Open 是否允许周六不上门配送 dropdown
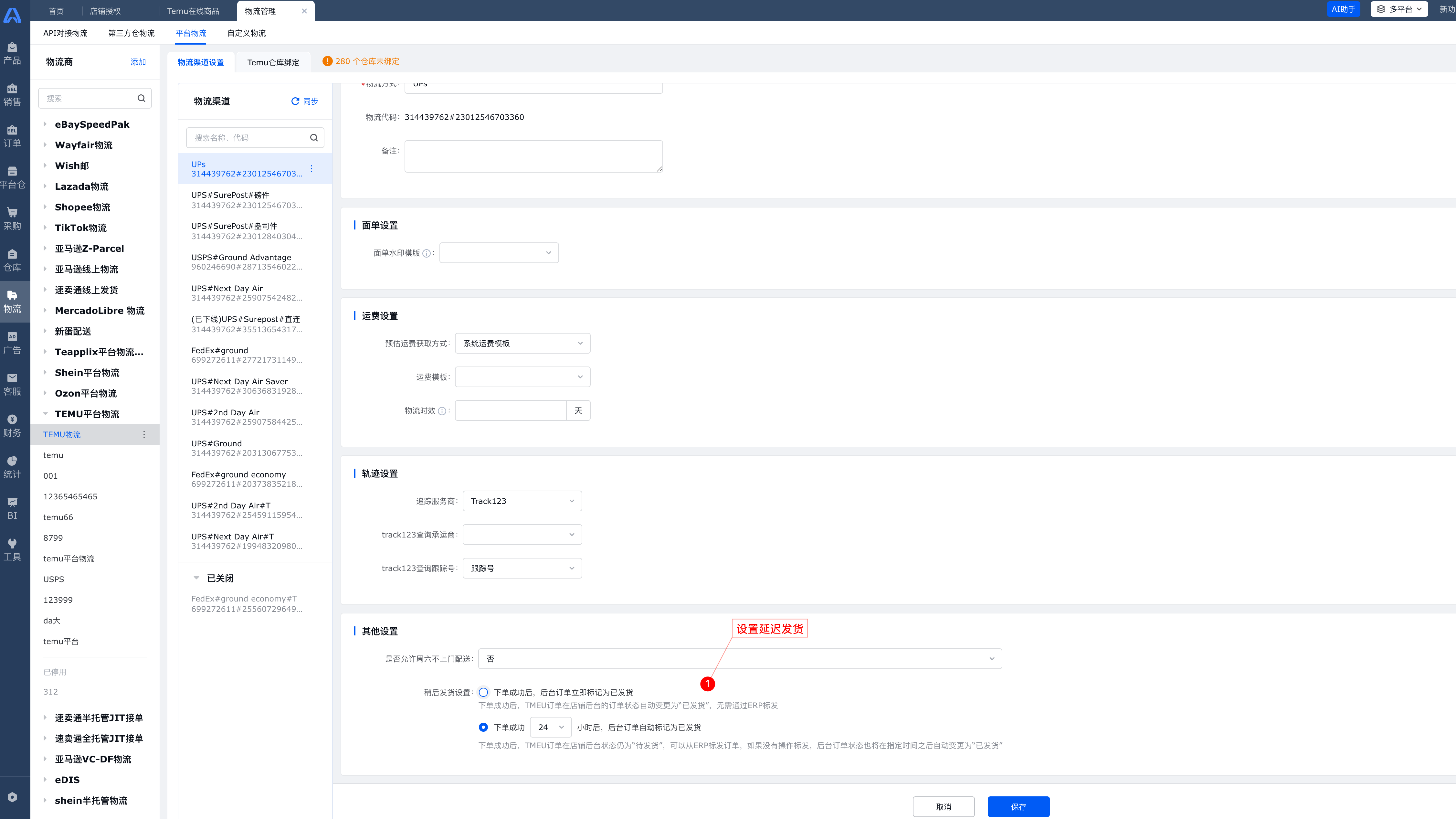 point(740,658)
